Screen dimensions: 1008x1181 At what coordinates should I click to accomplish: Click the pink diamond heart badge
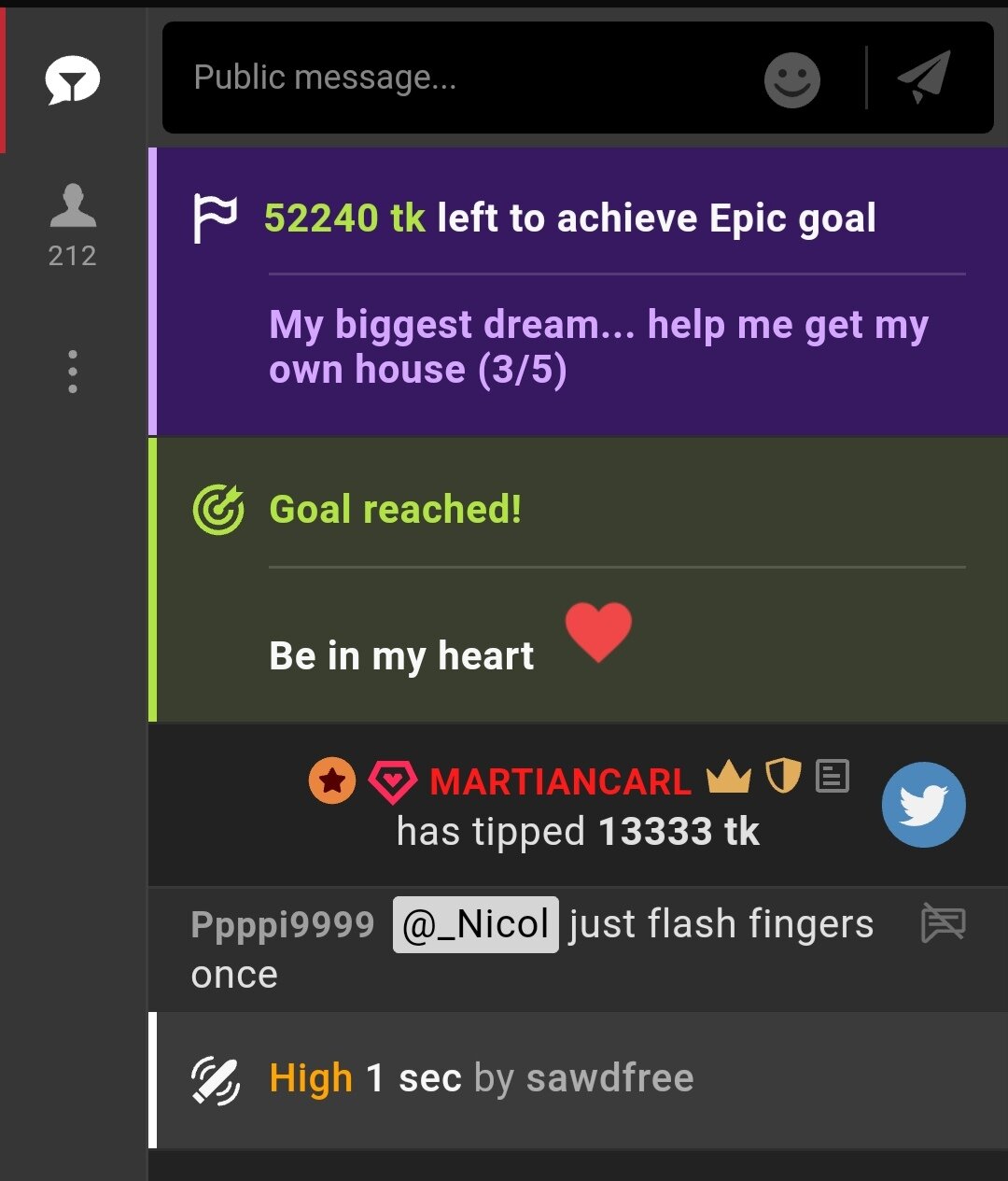392,781
